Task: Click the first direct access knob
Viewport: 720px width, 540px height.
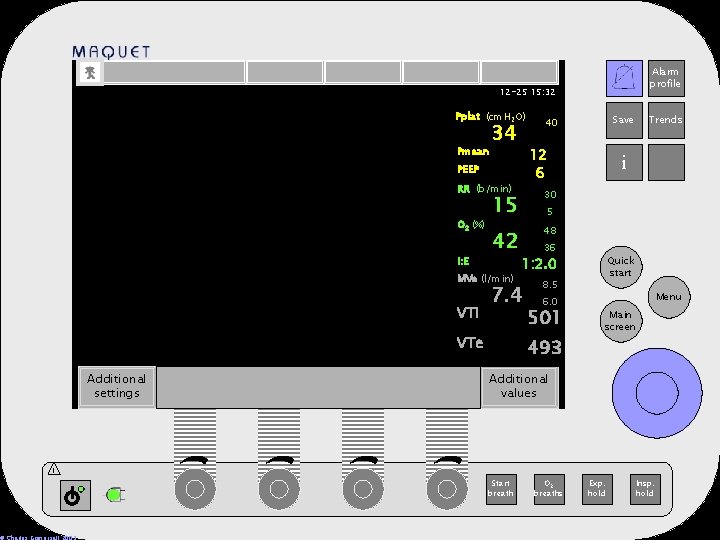Action: click(x=195, y=489)
